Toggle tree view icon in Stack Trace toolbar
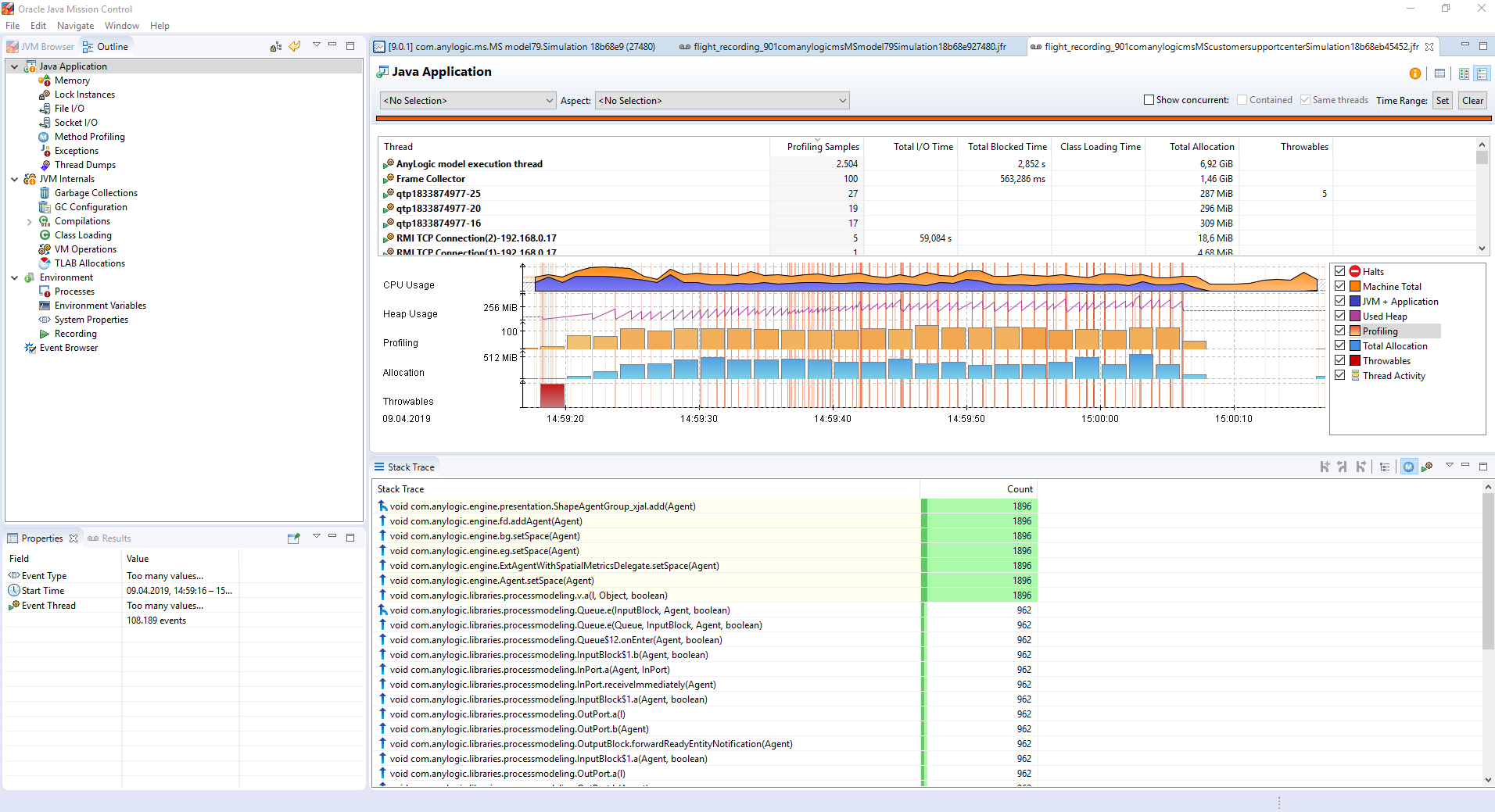 click(x=1385, y=467)
